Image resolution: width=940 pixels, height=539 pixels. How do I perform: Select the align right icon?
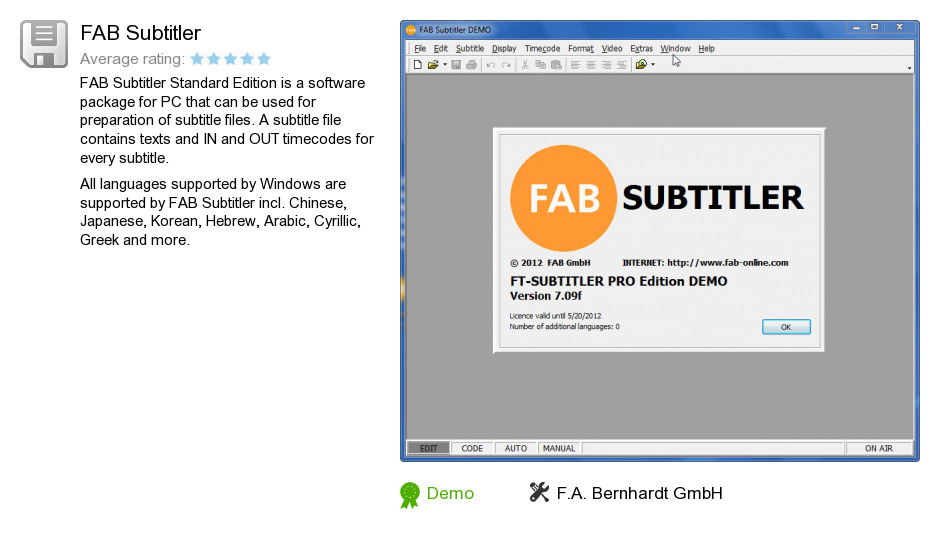coord(607,65)
